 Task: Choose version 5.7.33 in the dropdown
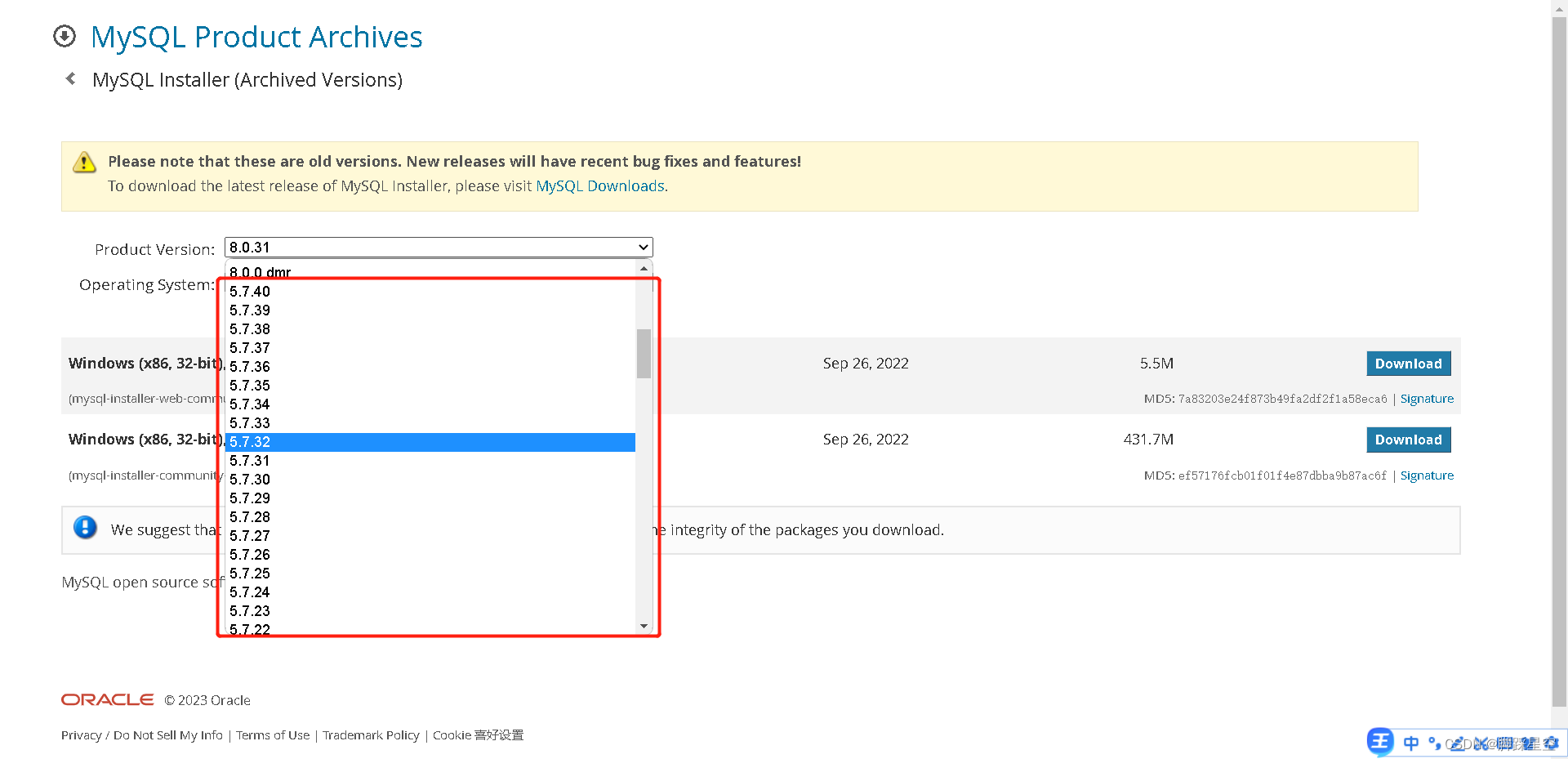point(430,423)
